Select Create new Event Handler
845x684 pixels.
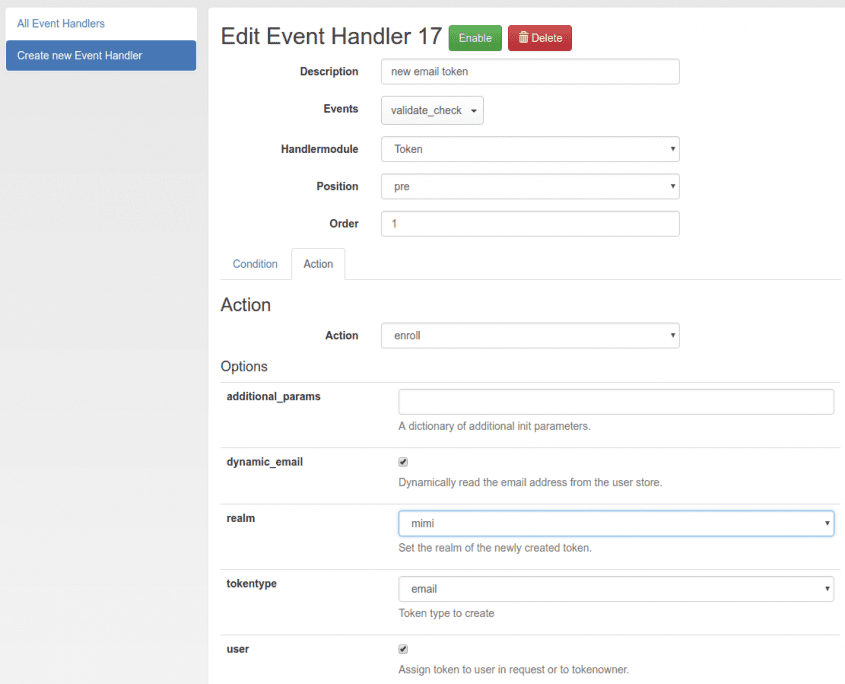pyautogui.click(x=101, y=56)
